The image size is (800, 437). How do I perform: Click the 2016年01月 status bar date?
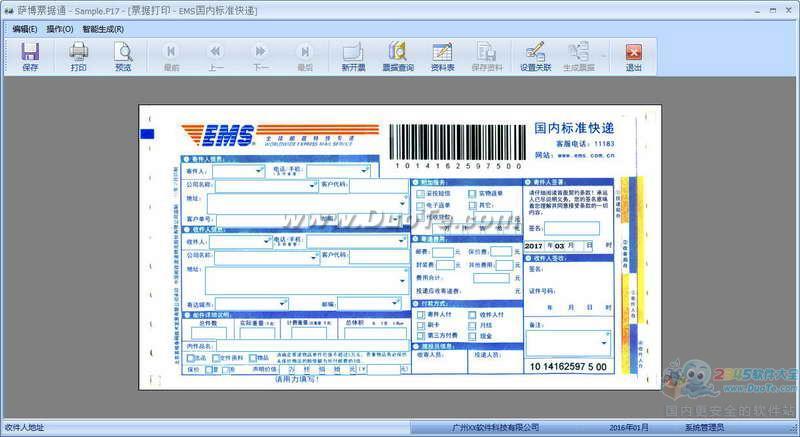coord(629,427)
